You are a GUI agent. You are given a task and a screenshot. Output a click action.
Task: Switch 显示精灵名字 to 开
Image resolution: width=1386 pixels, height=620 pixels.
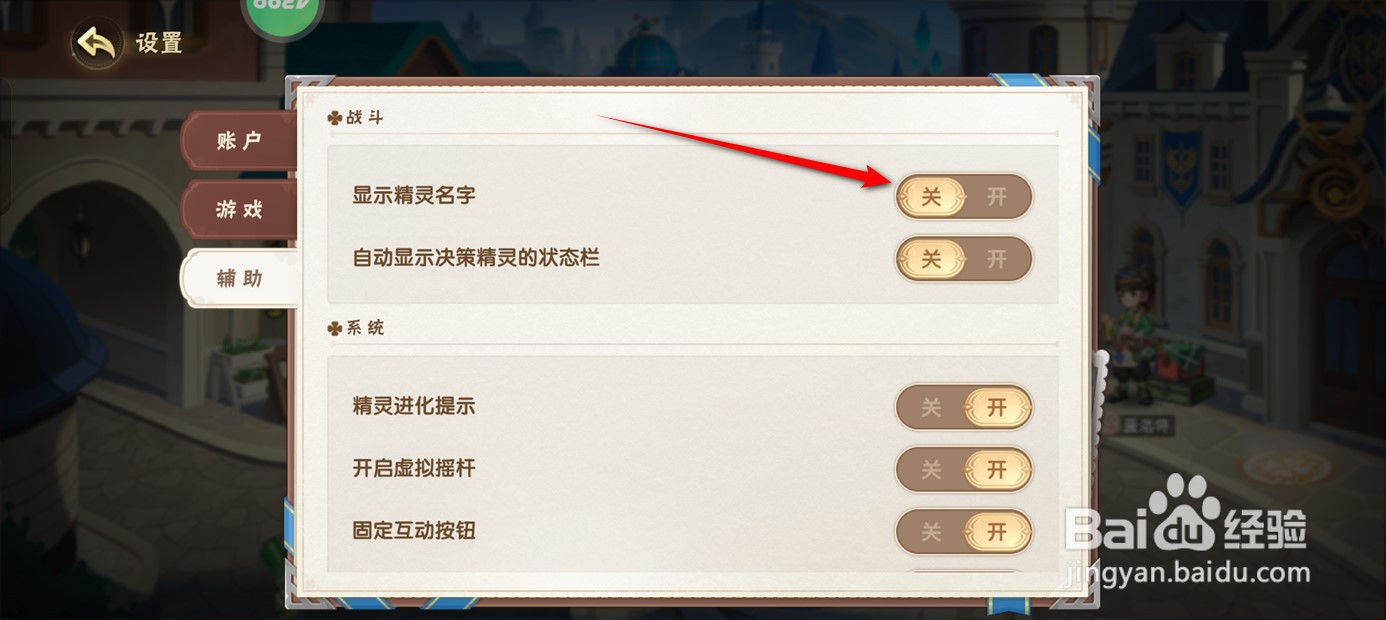coord(997,197)
